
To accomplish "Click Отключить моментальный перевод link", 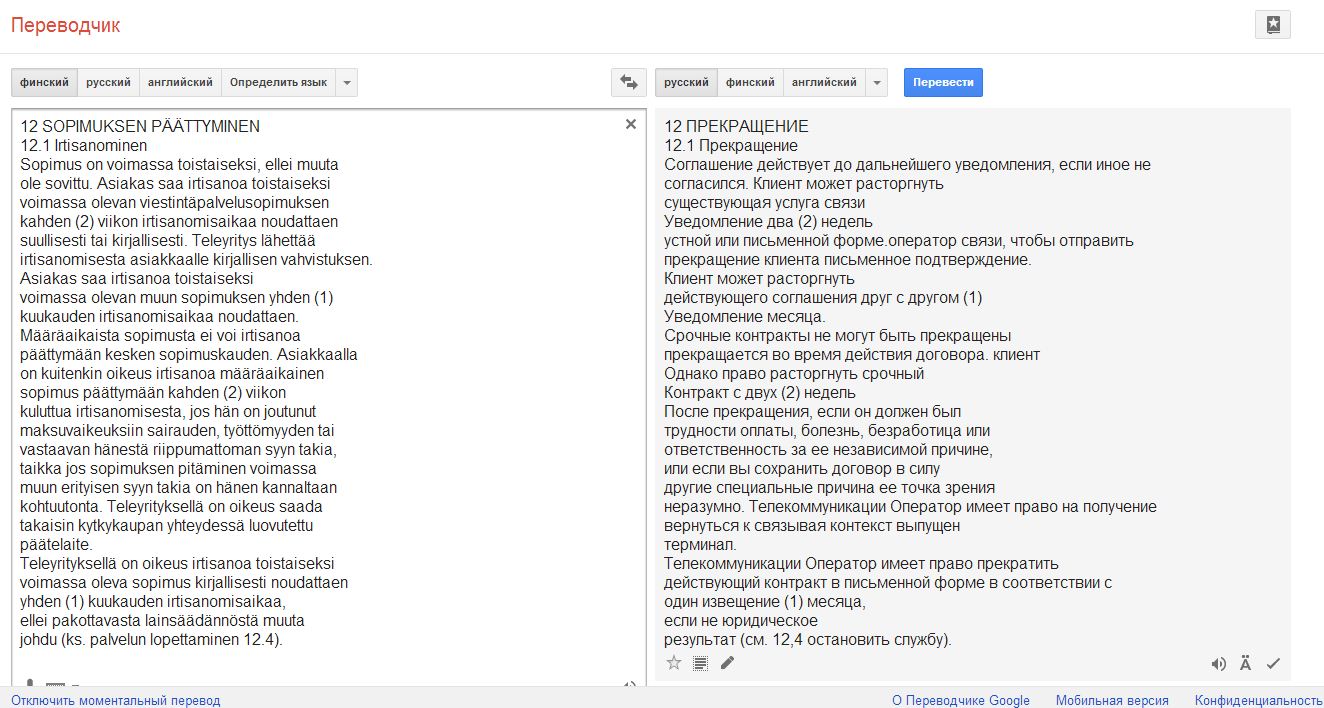I will [116, 700].
